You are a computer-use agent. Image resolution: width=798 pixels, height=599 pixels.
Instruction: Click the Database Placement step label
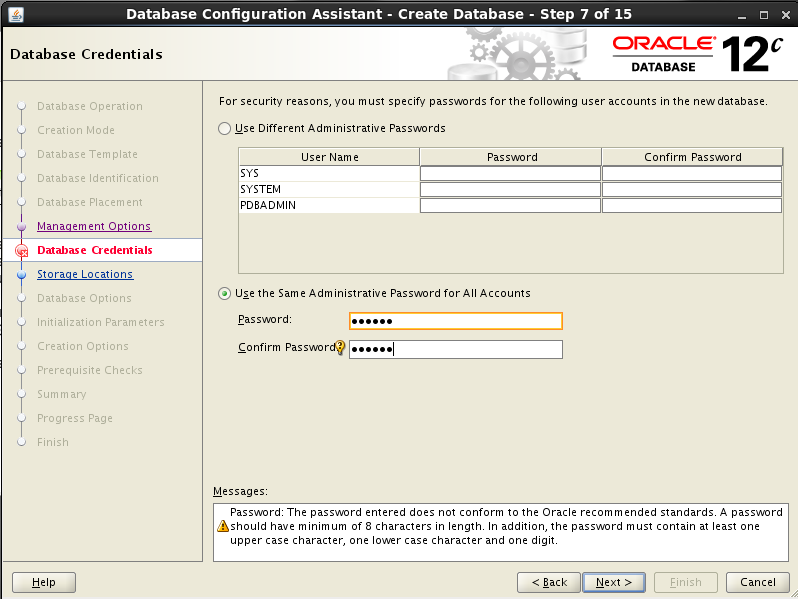90,202
